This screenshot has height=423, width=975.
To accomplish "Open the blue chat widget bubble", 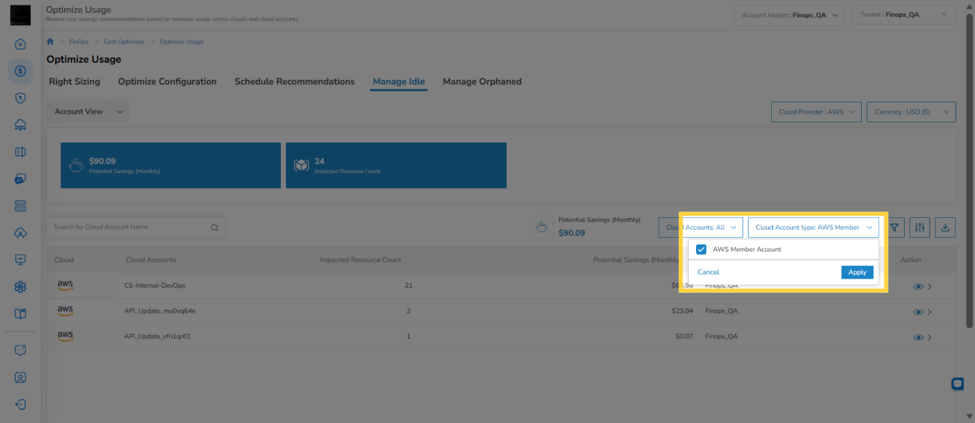I will tap(958, 384).
